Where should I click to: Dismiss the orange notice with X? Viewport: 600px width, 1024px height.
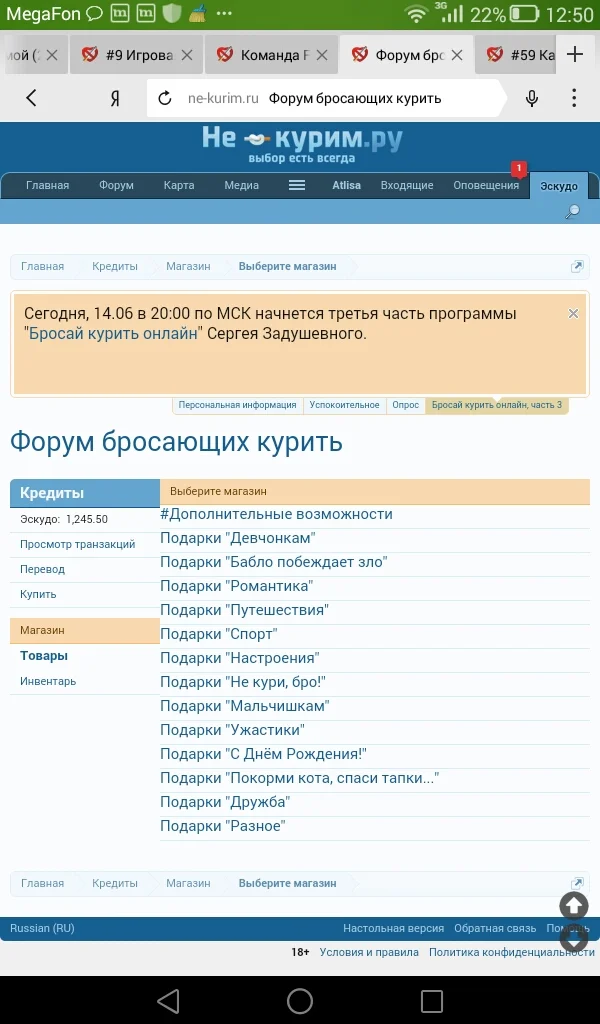[573, 313]
